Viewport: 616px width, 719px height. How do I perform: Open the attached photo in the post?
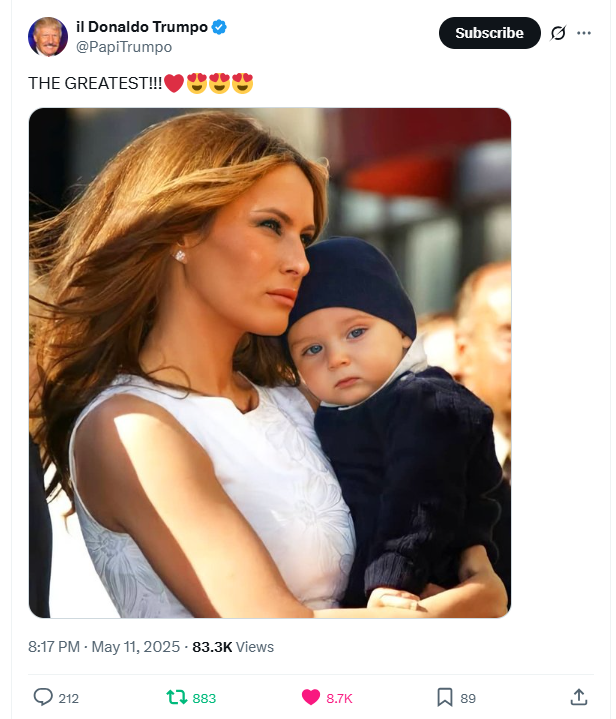click(270, 363)
